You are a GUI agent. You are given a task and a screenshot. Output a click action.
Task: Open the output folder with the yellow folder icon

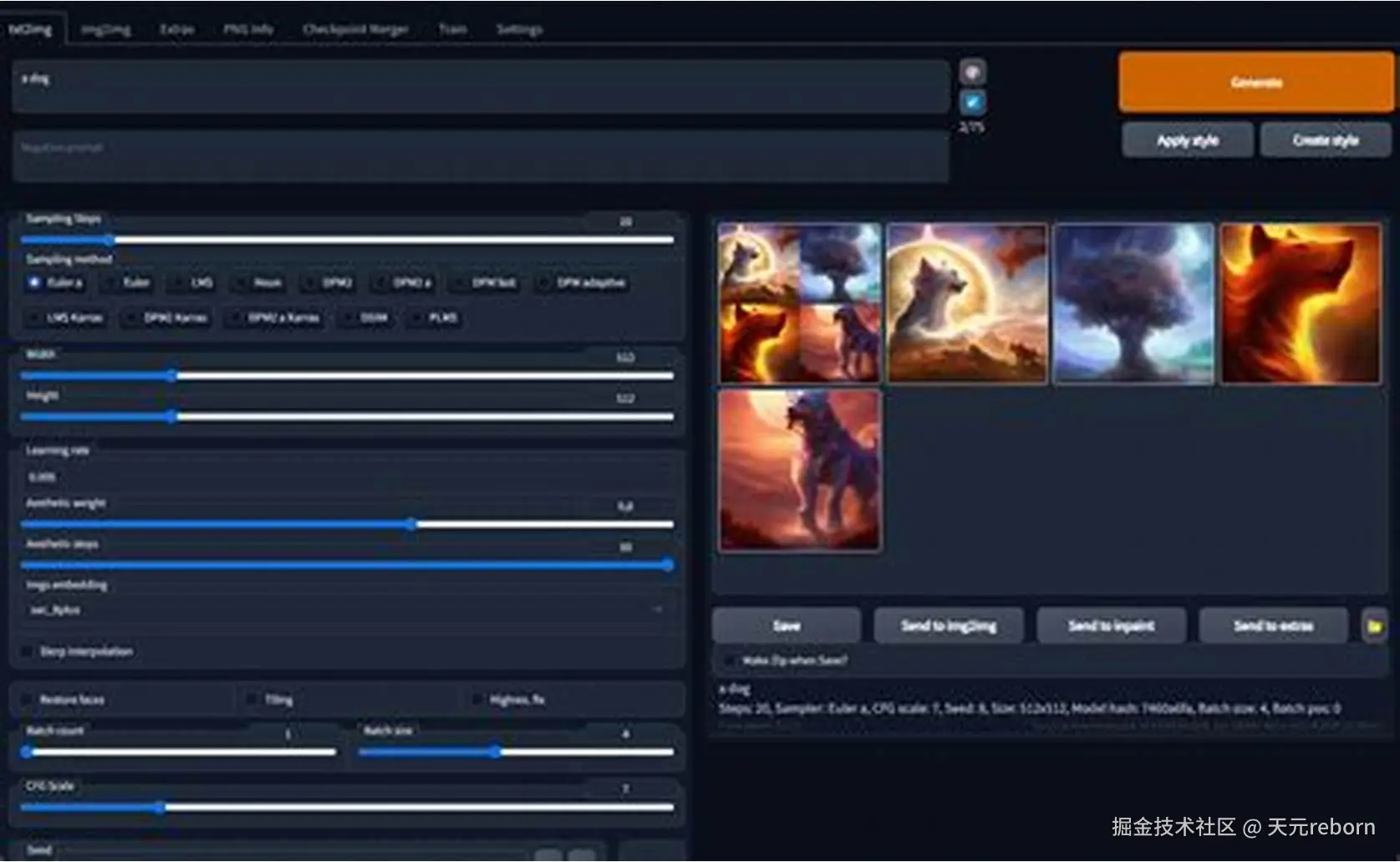click(1374, 626)
